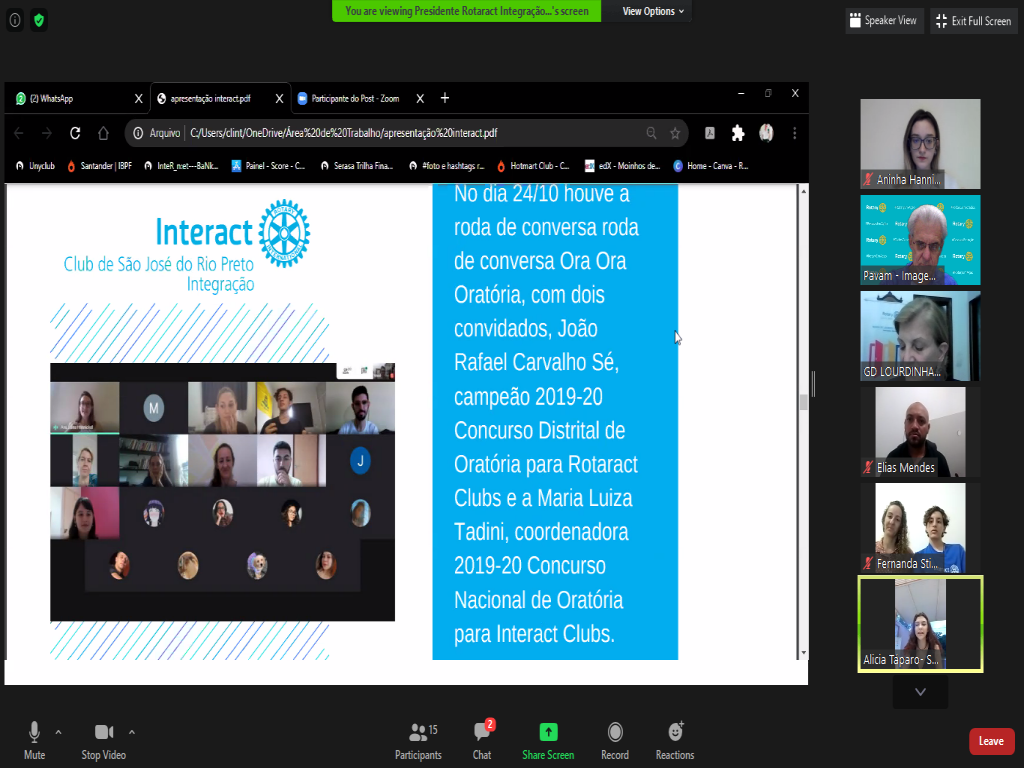Image resolution: width=1024 pixels, height=768 pixels.
Task: Leave the meeting
Action: click(x=991, y=741)
